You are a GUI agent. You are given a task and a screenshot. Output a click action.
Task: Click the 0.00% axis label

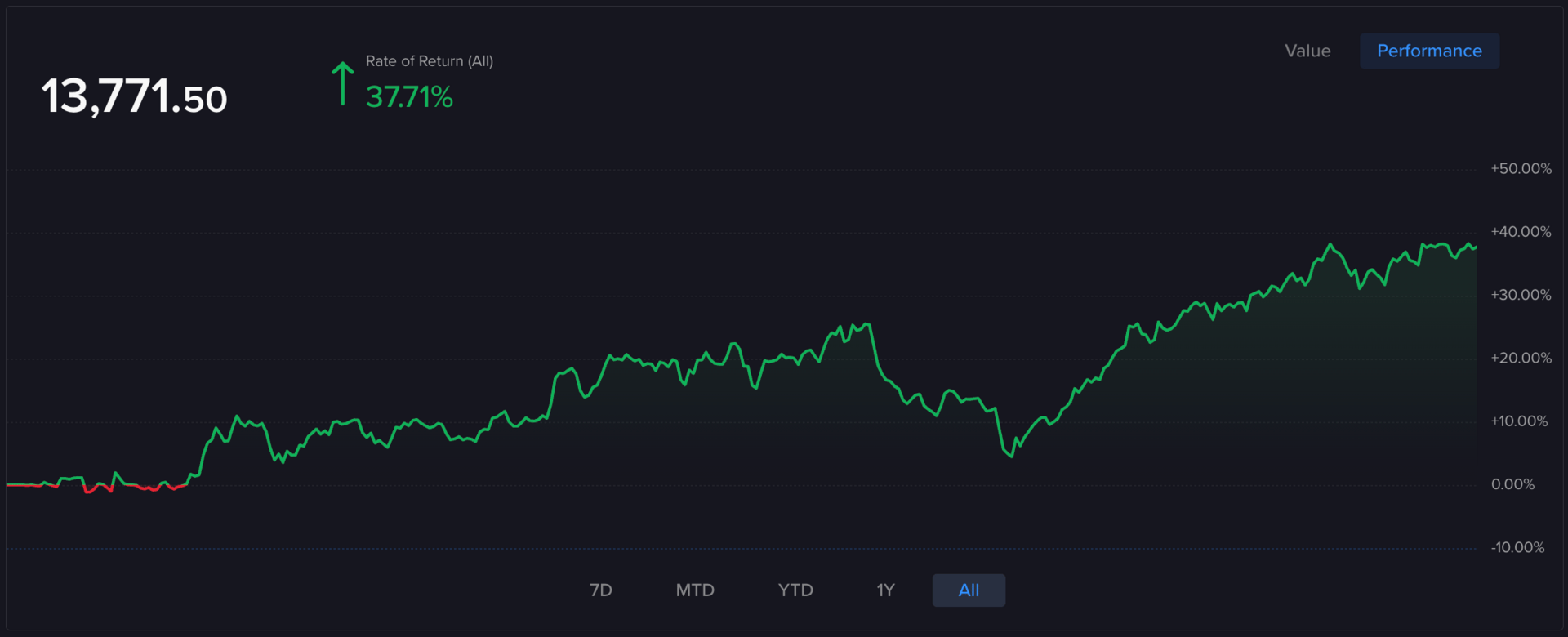[1512, 484]
